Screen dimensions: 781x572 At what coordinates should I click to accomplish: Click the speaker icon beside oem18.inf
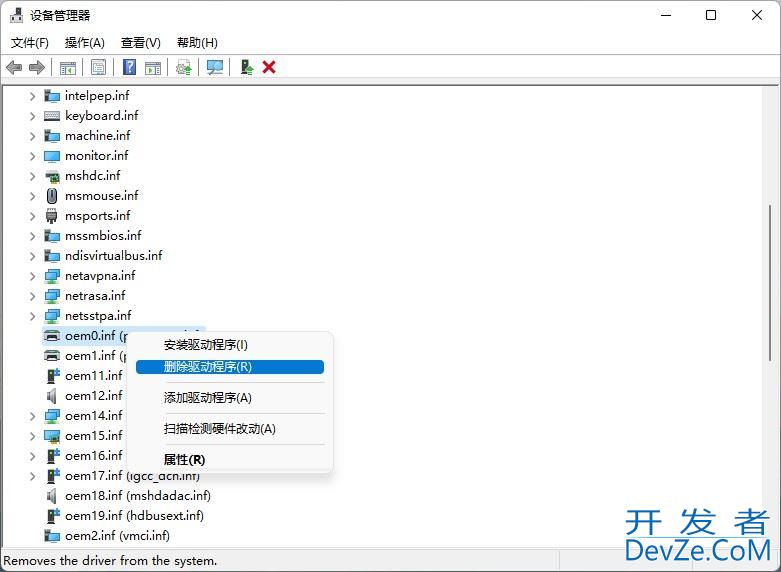(x=51, y=496)
